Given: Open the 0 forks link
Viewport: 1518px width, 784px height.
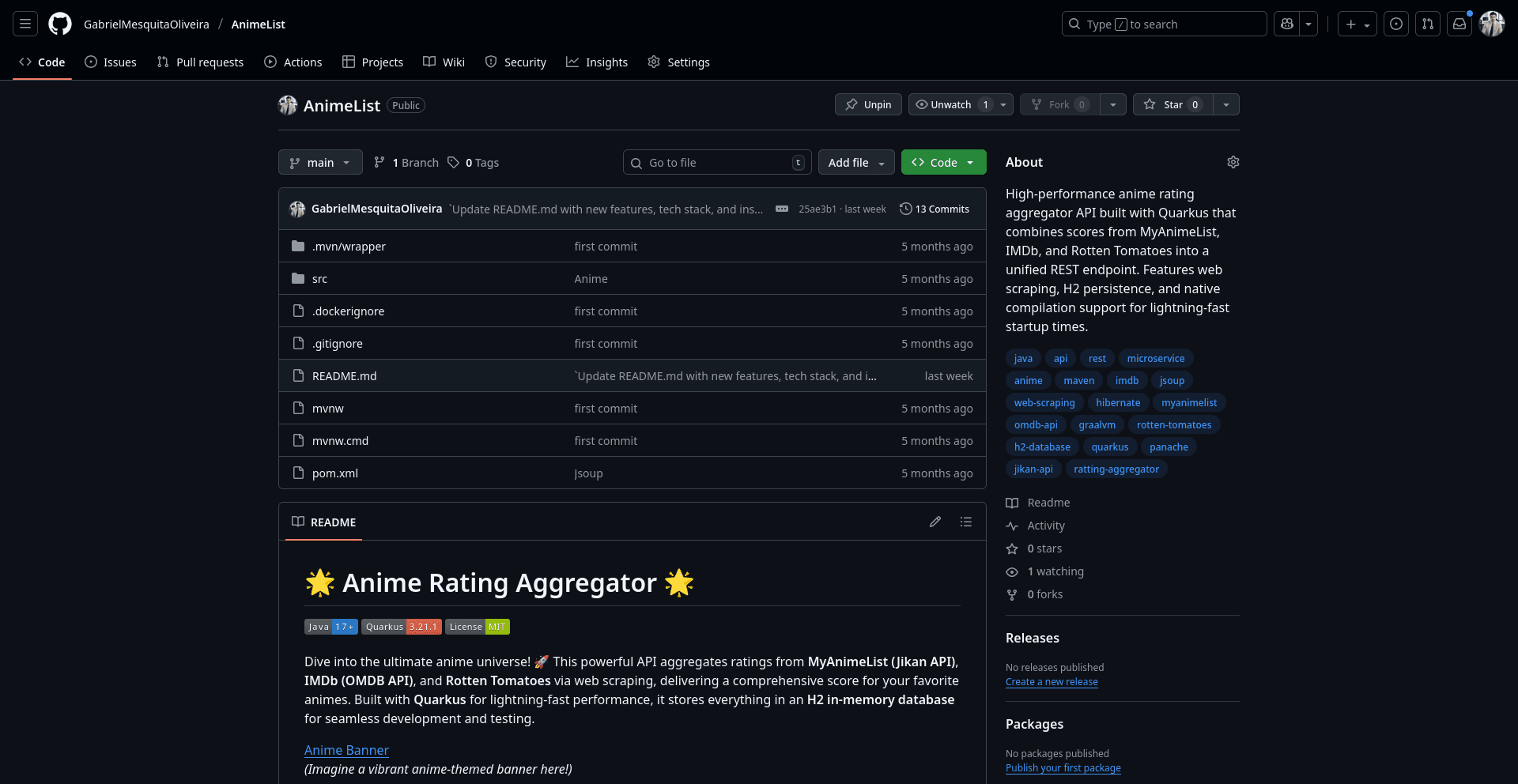Looking at the screenshot, I should (1034, 594).
